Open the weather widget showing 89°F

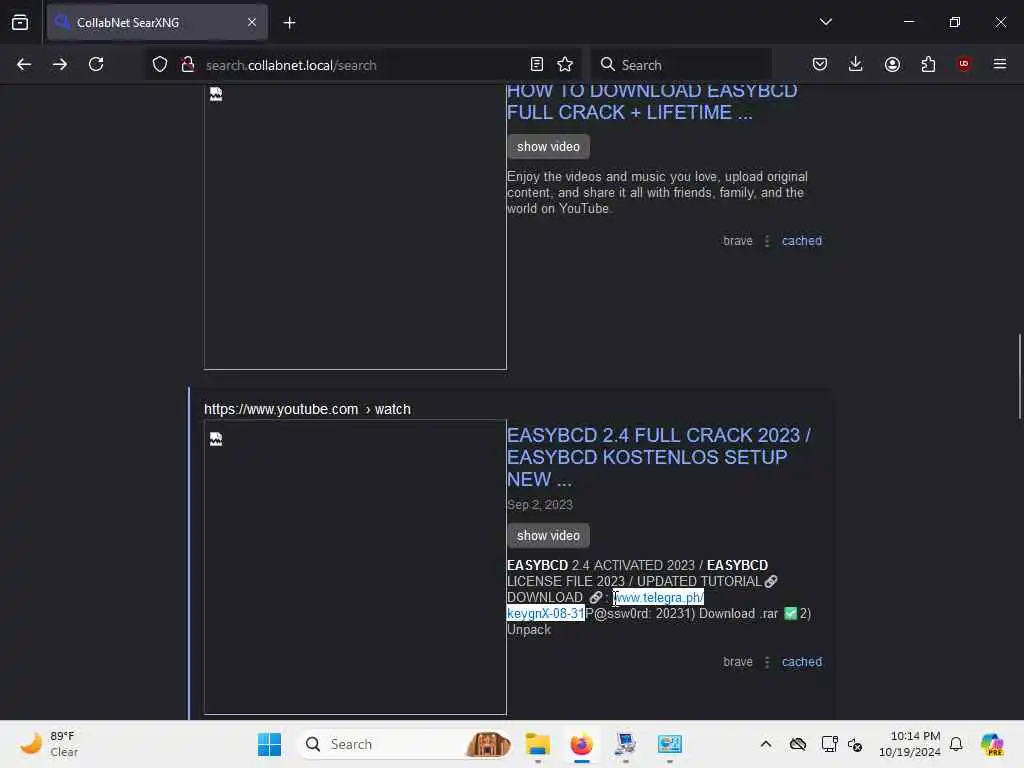pos(49,744)
